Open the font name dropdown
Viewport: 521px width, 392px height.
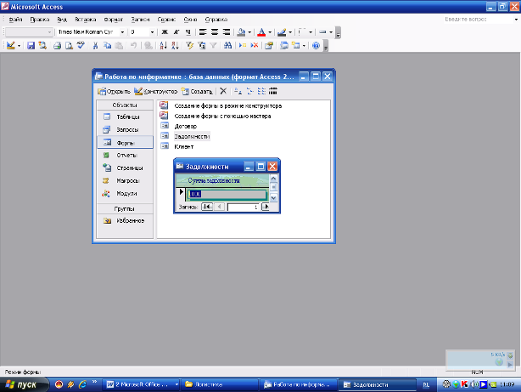(x=122, y=32)
